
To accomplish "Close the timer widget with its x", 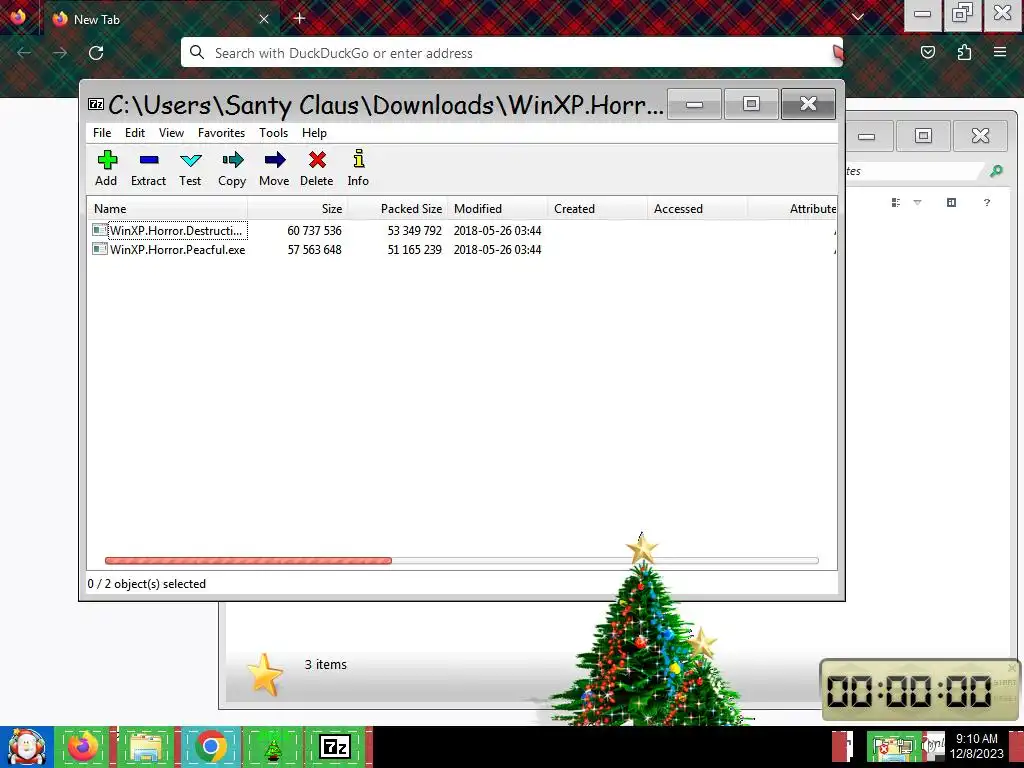I will pos(1012,668).
